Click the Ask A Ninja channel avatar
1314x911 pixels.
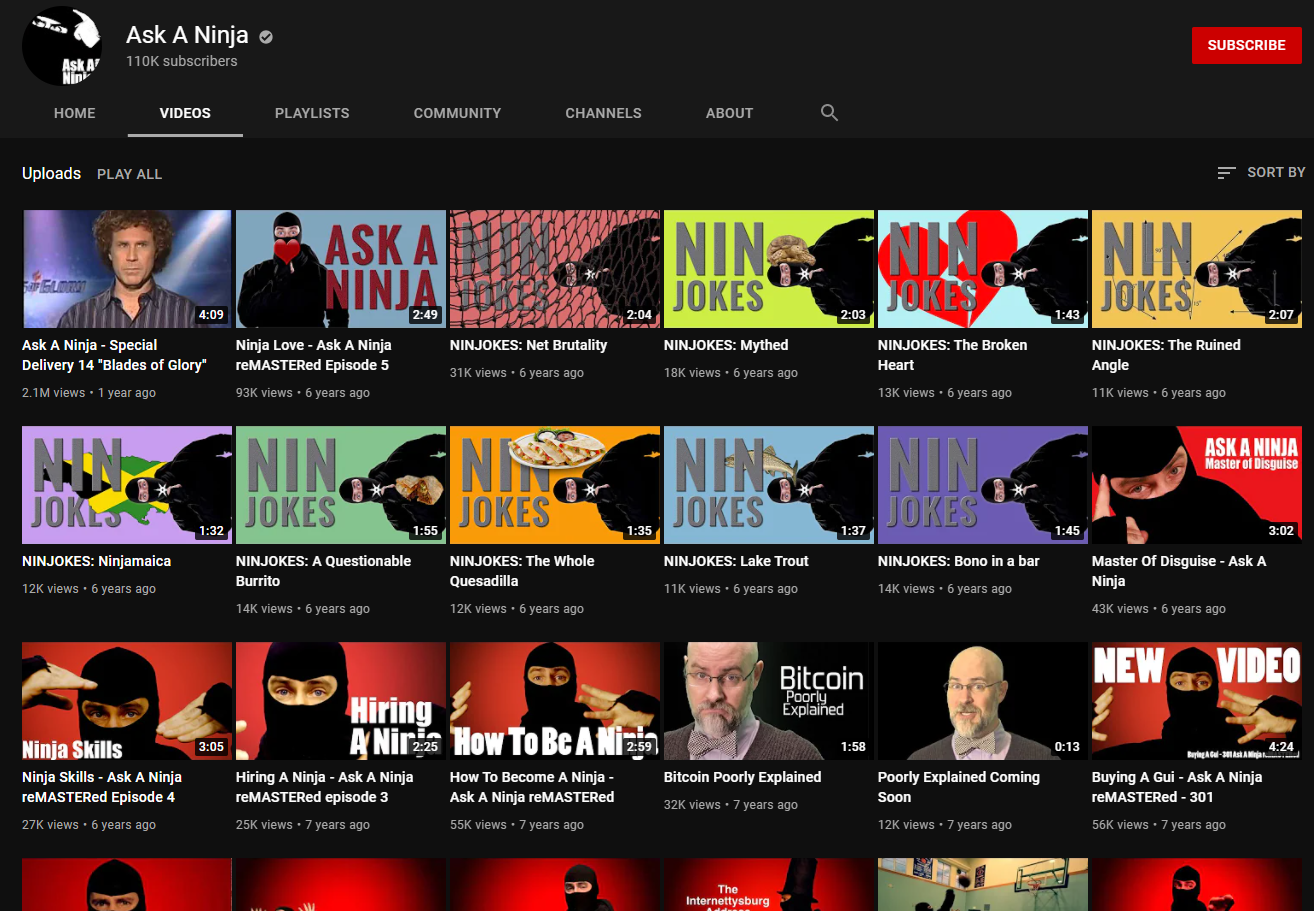coord(62,46)
